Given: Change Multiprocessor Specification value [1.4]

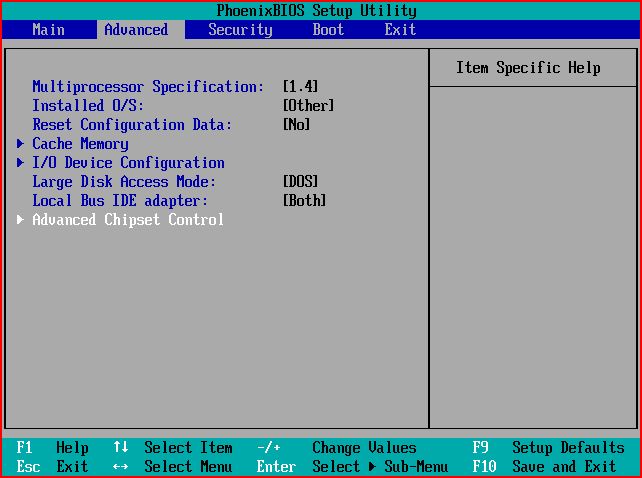Looking at the screenshot, I should click(x=301, y=86).
